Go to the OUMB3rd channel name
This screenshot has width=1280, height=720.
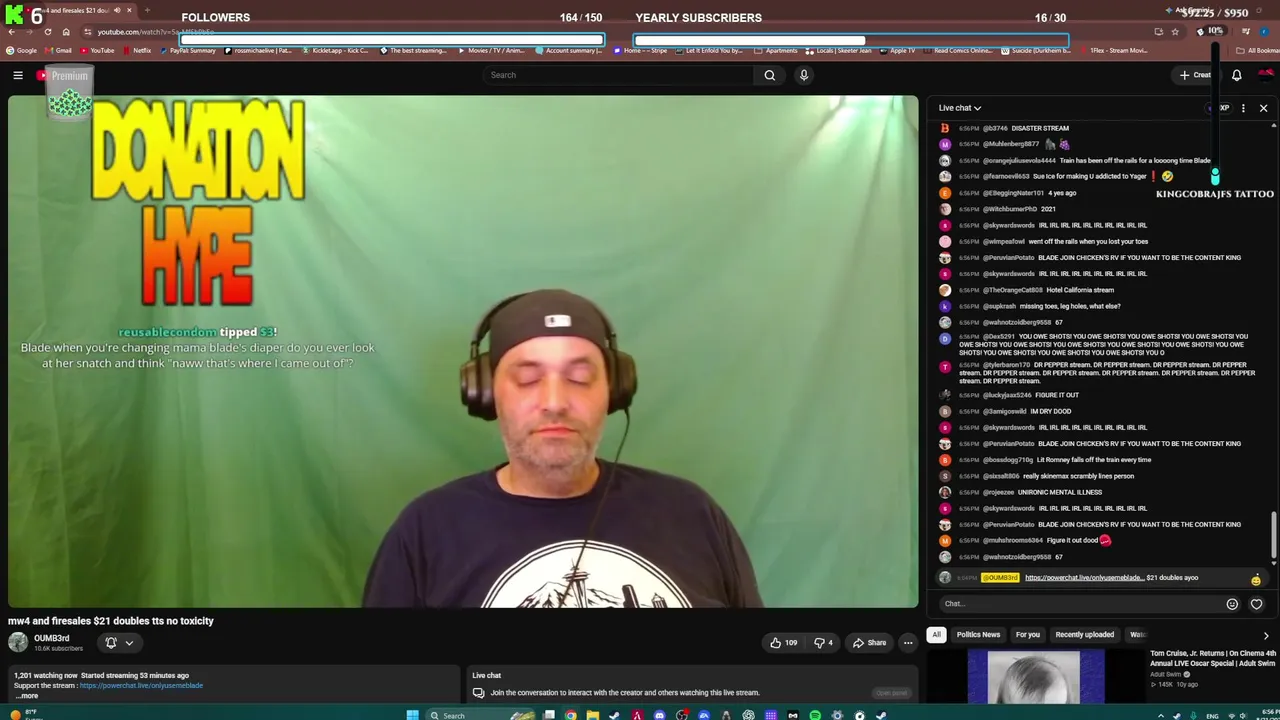52,638
